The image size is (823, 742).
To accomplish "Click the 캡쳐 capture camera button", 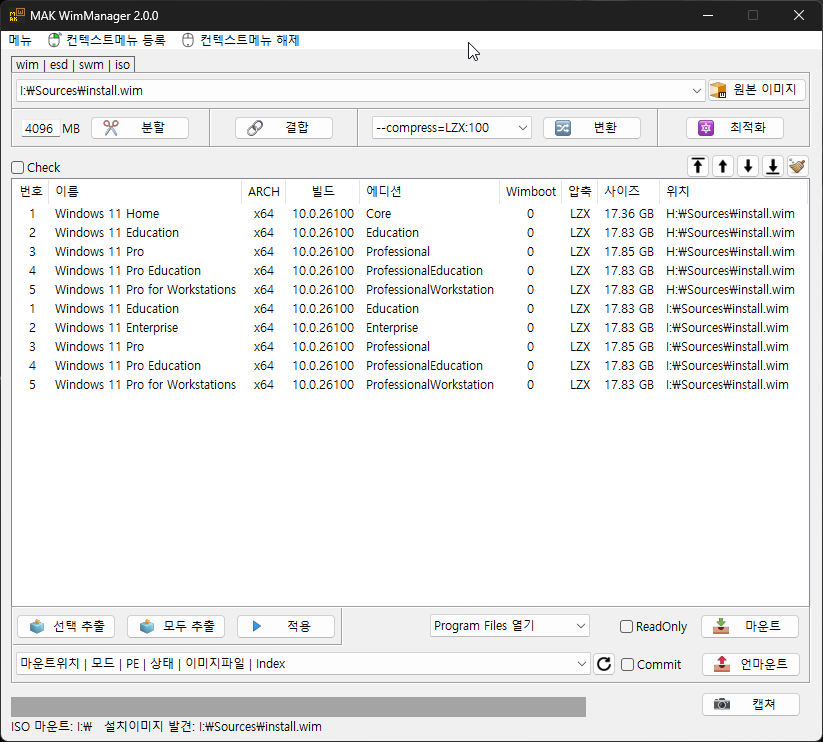I will tap(751, 704).
